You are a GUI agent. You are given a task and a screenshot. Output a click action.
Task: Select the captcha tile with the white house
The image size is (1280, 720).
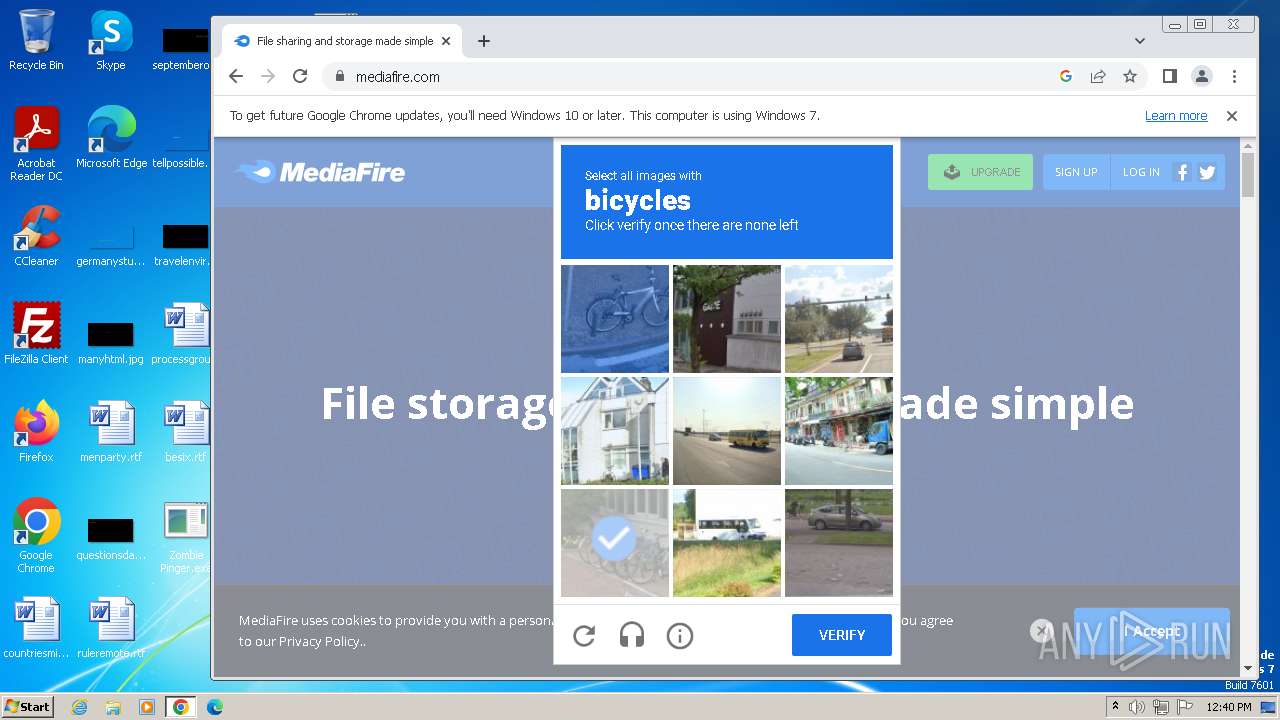(x=615, y=431)
